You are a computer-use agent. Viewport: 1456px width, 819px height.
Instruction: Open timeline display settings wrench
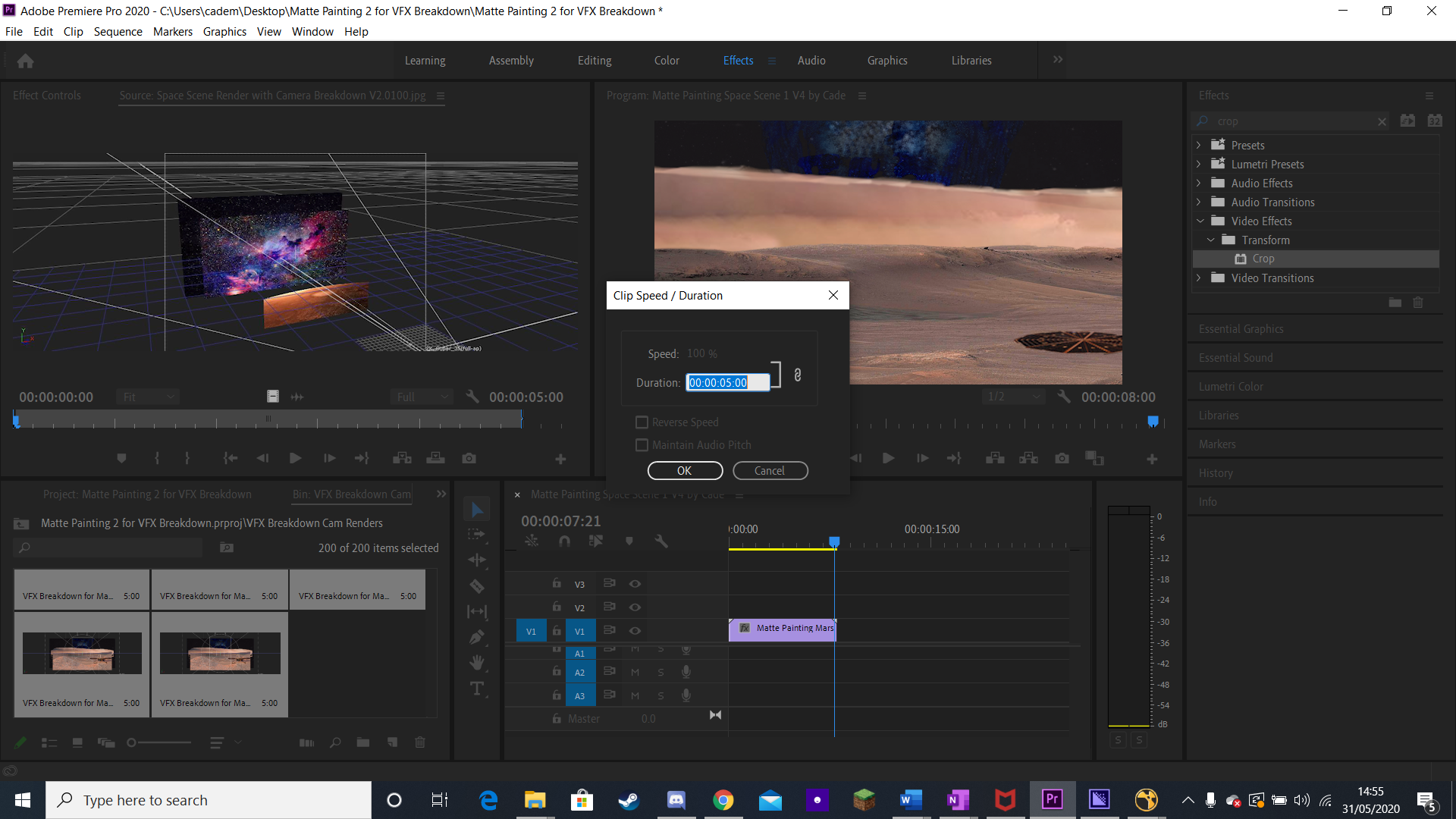pyautogui.click(x=661, y=541)
